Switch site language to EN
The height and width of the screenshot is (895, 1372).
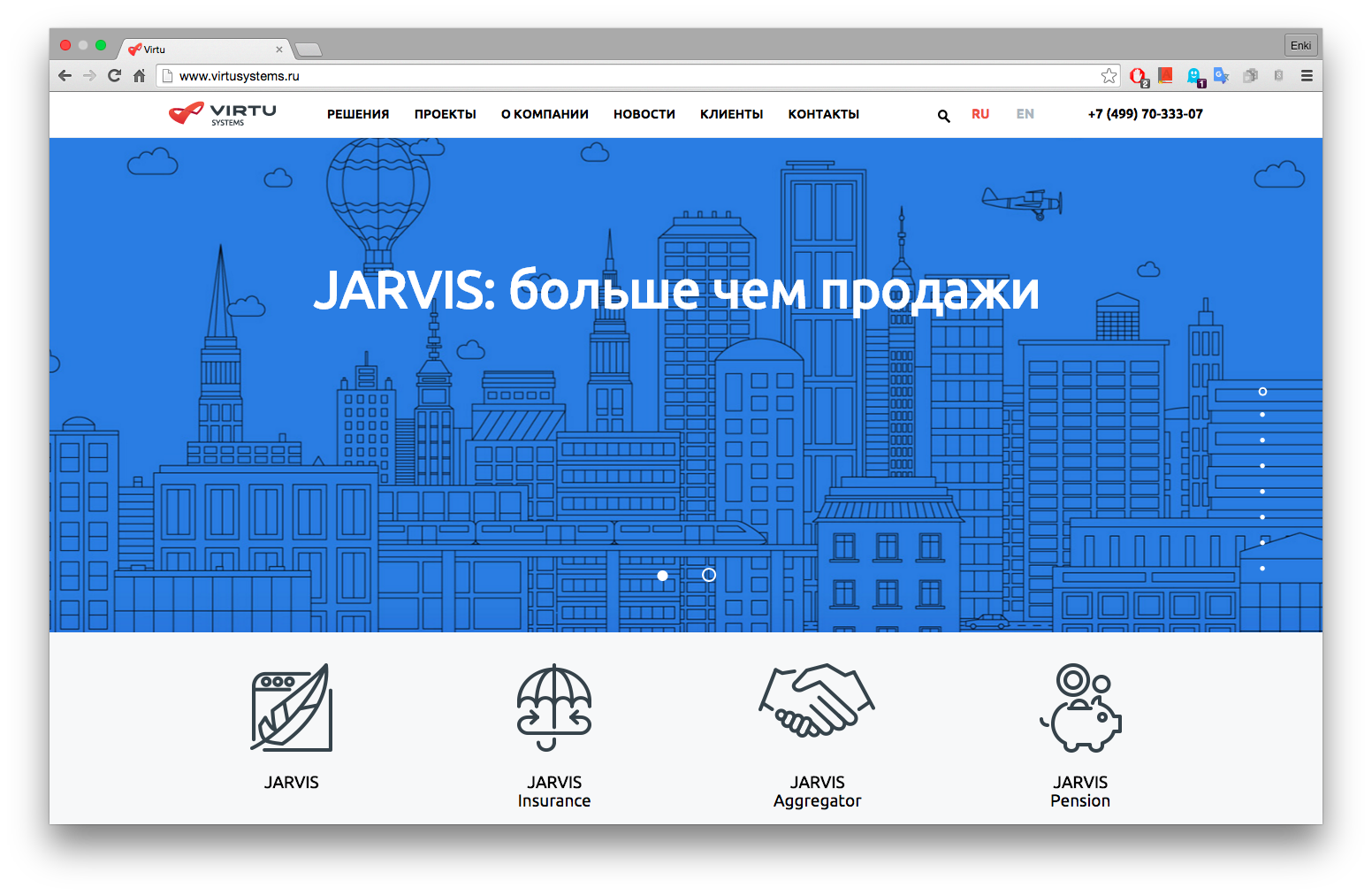pos(1025,114)
